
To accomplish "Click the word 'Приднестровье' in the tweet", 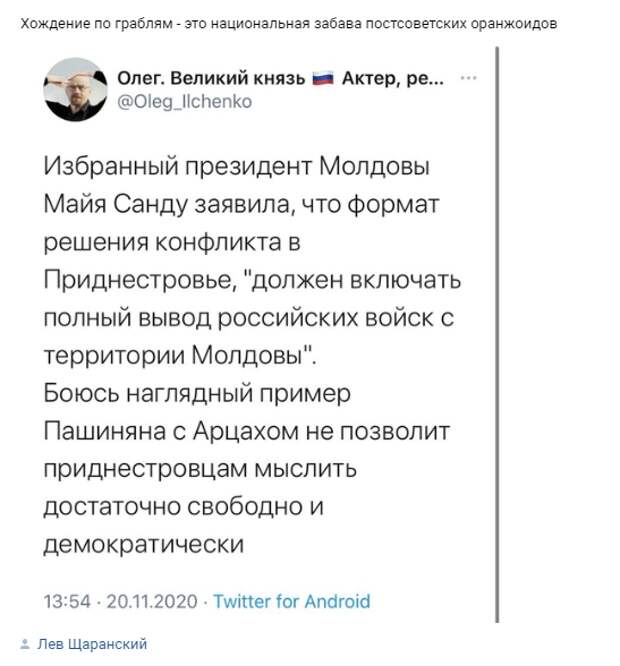I will click(x=140, y=280).
